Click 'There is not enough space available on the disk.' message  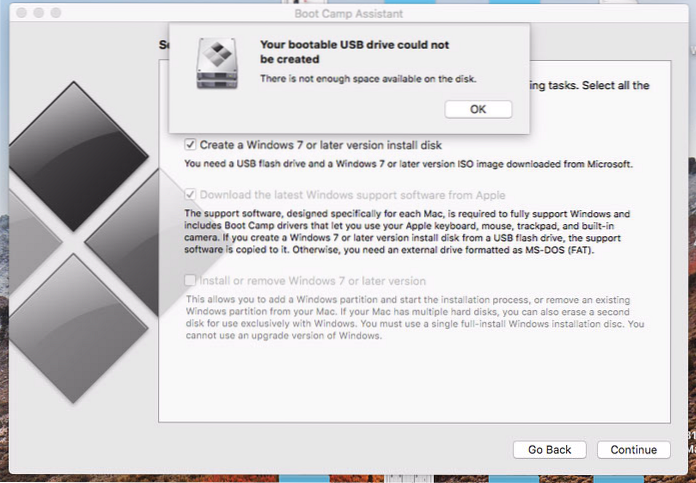368,79
